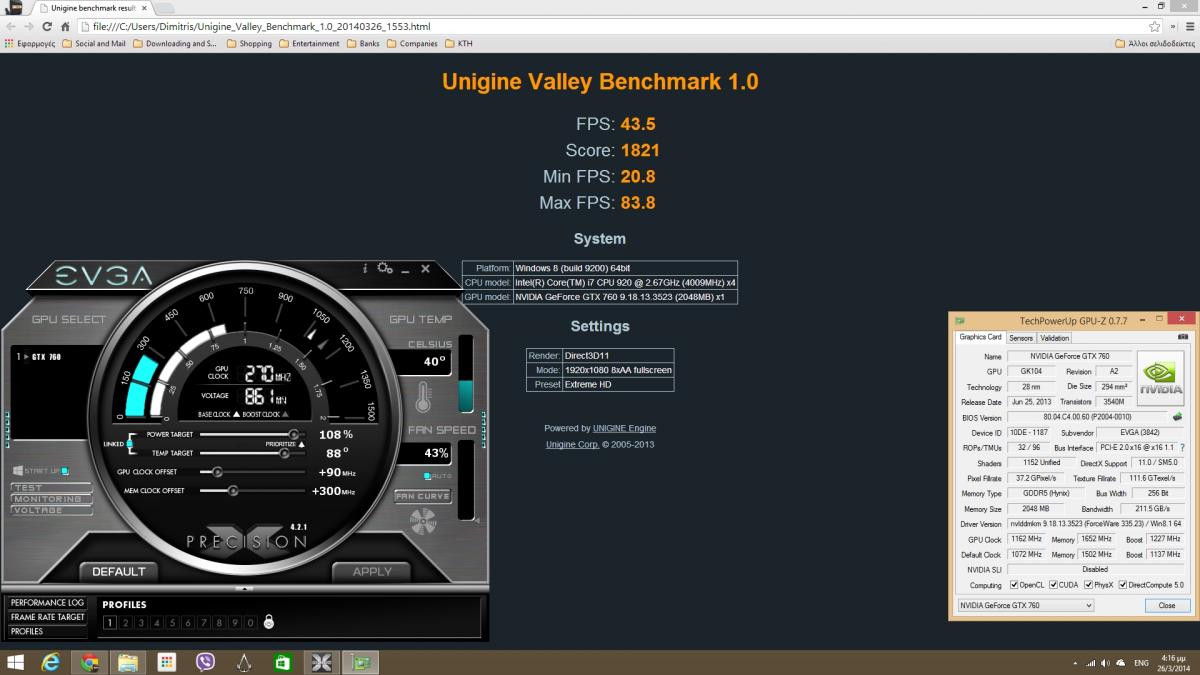Select Graphics Card tab in GPU-Z
Viewport: 1200px width, 675px height.
pos(980,337)
